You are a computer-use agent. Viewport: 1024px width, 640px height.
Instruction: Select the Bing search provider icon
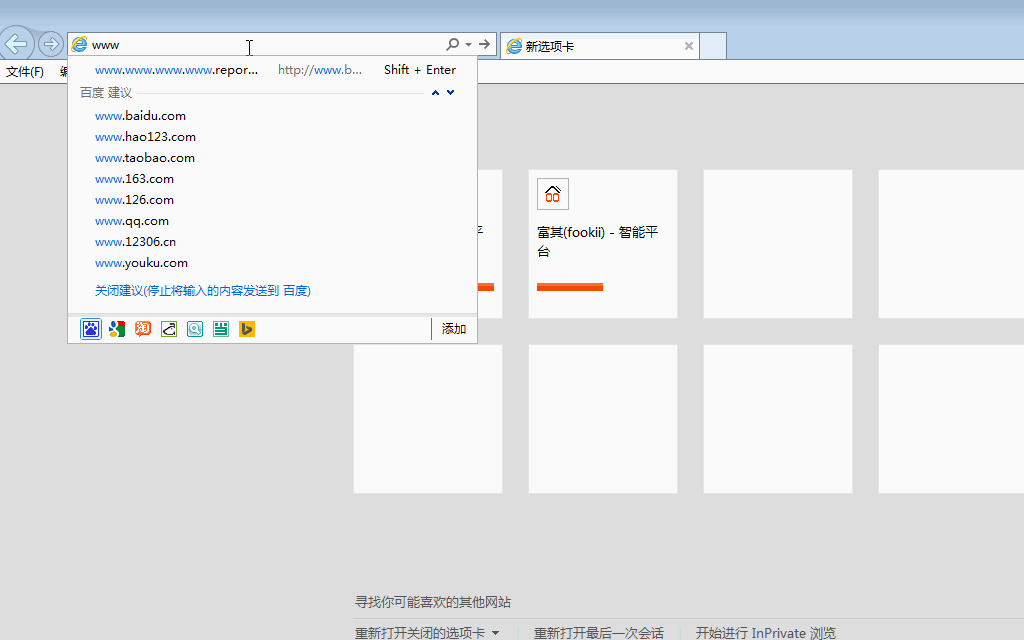pos(247,329)
